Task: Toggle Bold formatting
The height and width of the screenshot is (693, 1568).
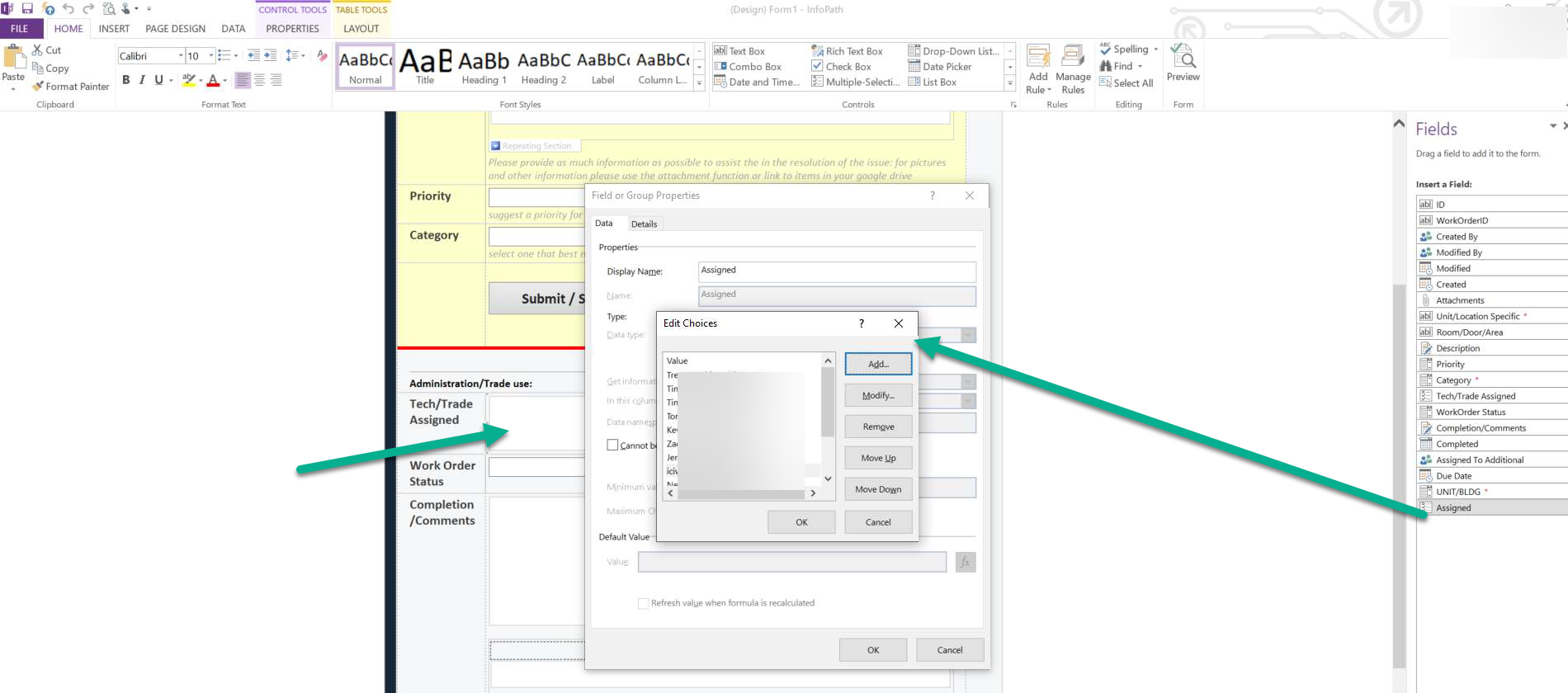Action: (126, 80)
